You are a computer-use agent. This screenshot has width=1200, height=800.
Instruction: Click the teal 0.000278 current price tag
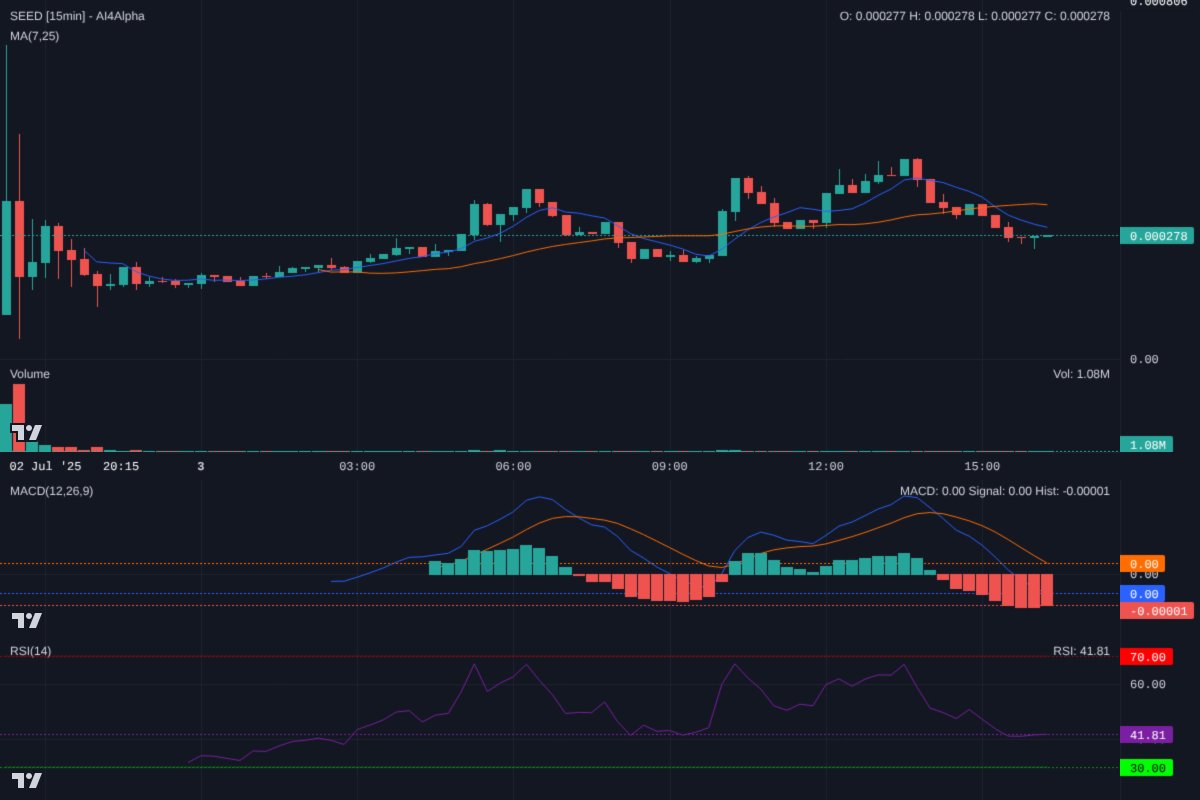coord(1157,237)
